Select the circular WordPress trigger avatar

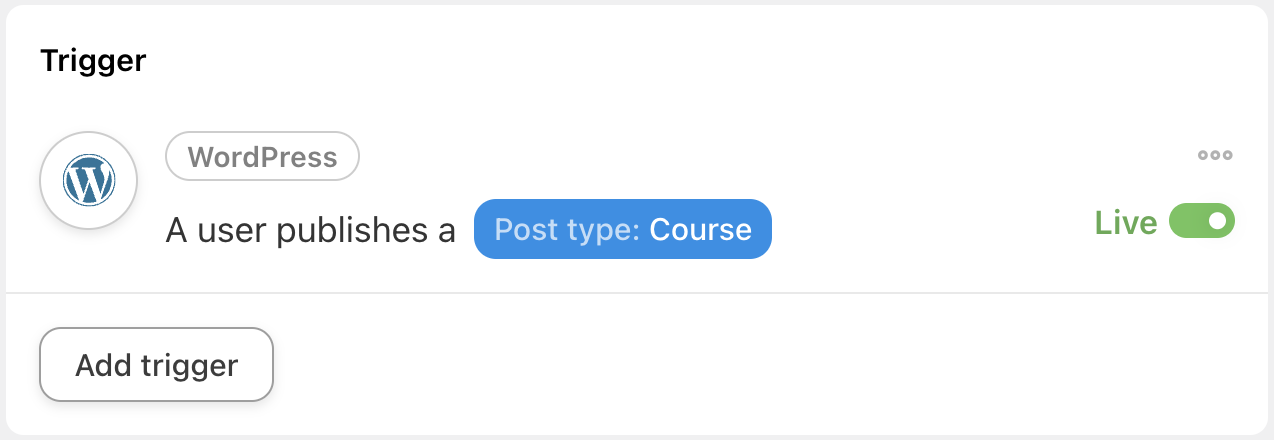coord(89,181)
